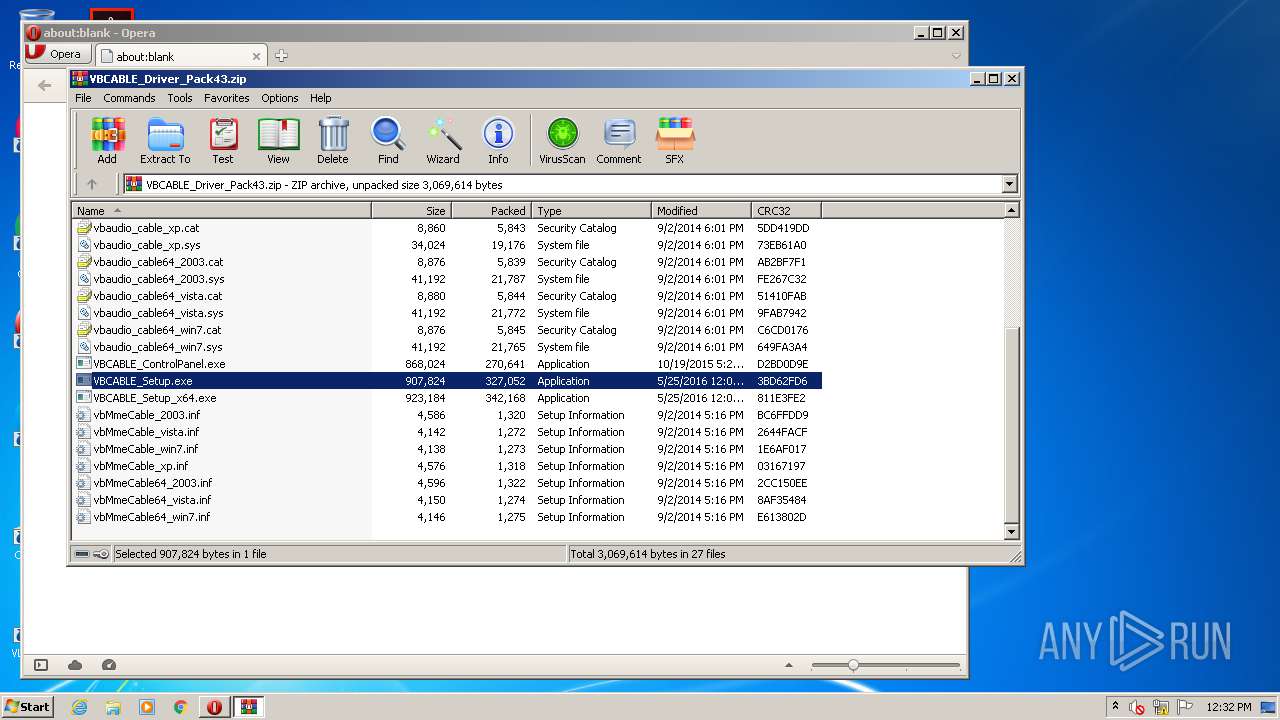The height and width of the screenshot is (720, 1280).
Task: Run VirusScan from the toolbar
Action: click(x=562, y=141)
